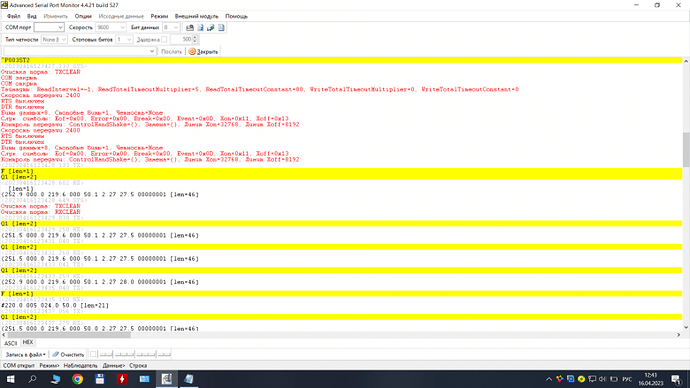Viewport: 690px width, 388px height.
Task: Click the Послать send button
Action: (171, 51)
